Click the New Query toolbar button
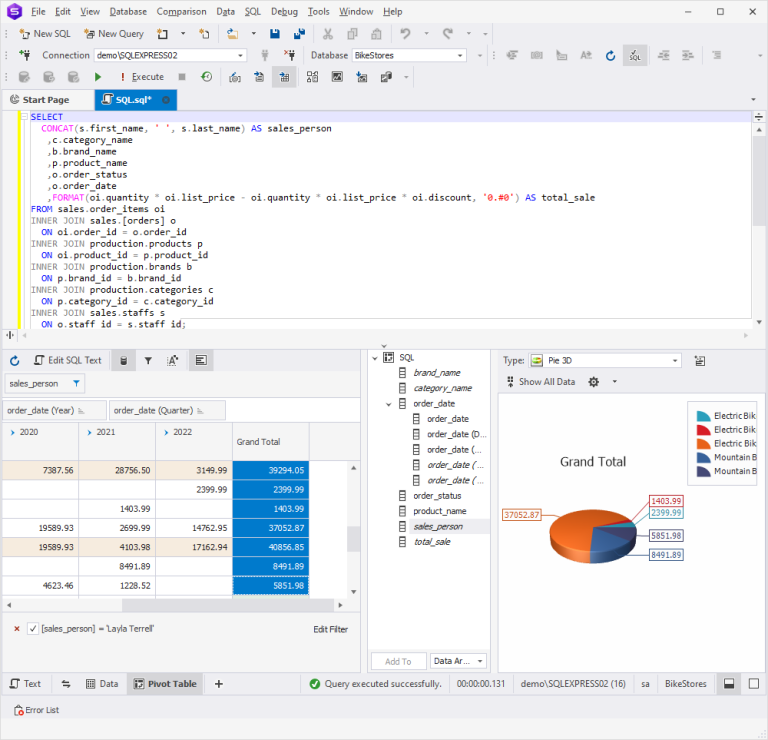This screenshot has height=740, width=768. click(x=114, y=34)
